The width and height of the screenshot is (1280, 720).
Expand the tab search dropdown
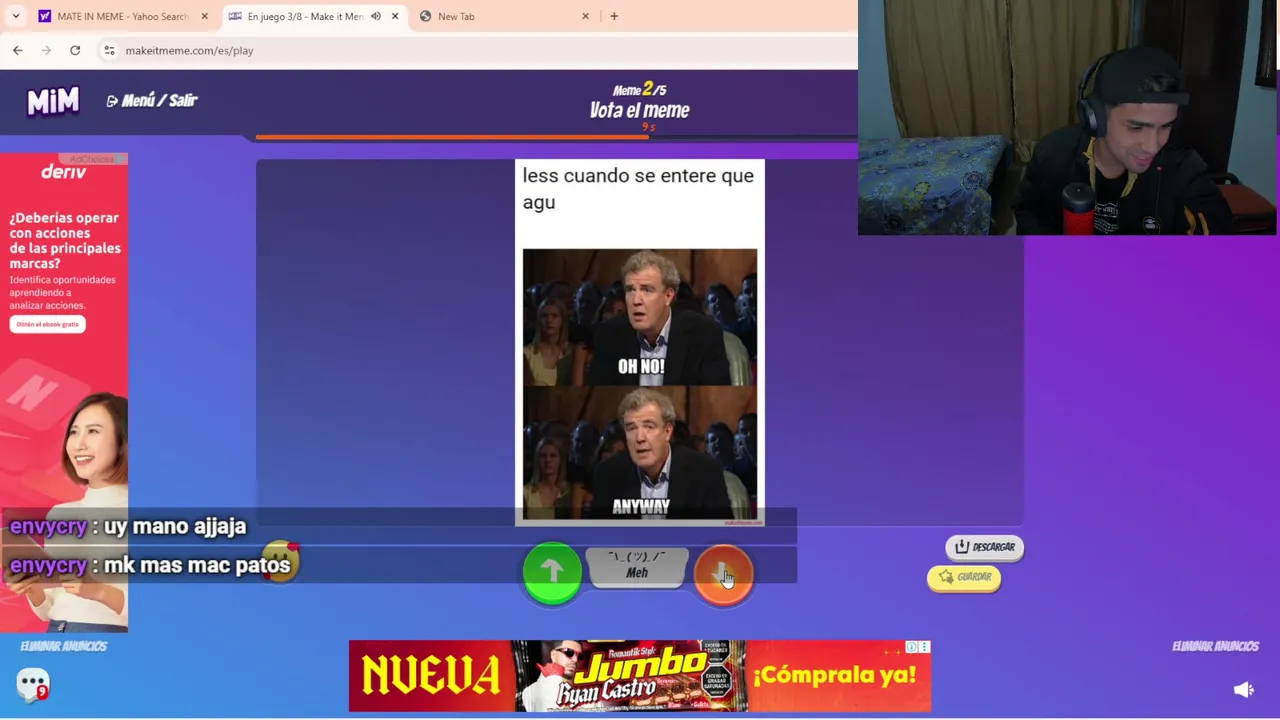click(15, 16)
